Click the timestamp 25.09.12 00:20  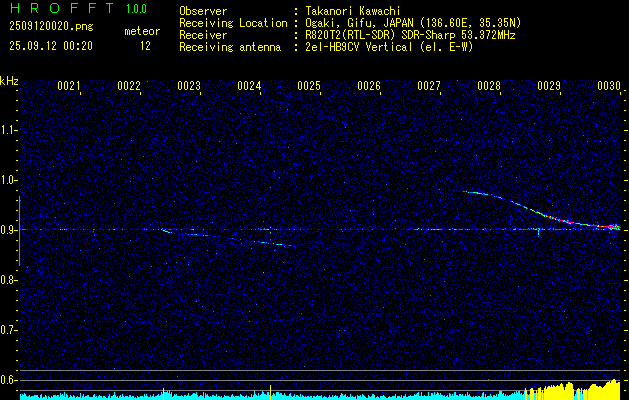(x=51, y=46)
